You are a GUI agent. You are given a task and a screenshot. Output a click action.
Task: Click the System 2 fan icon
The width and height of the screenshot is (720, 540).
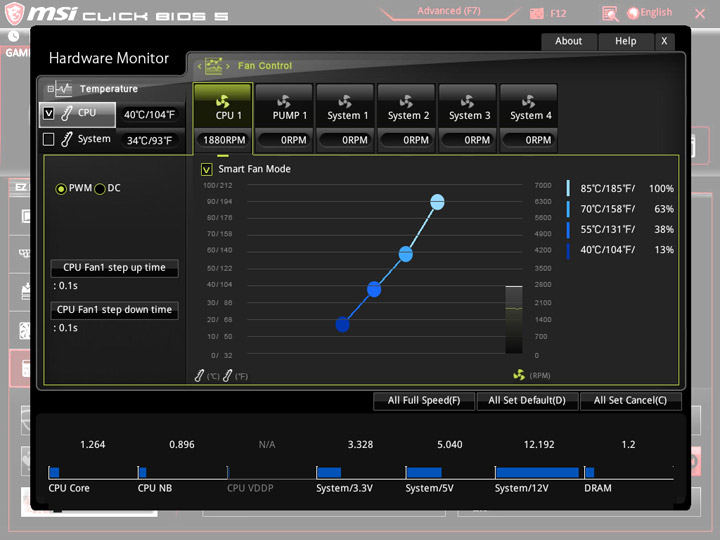[x=406, y=101]
